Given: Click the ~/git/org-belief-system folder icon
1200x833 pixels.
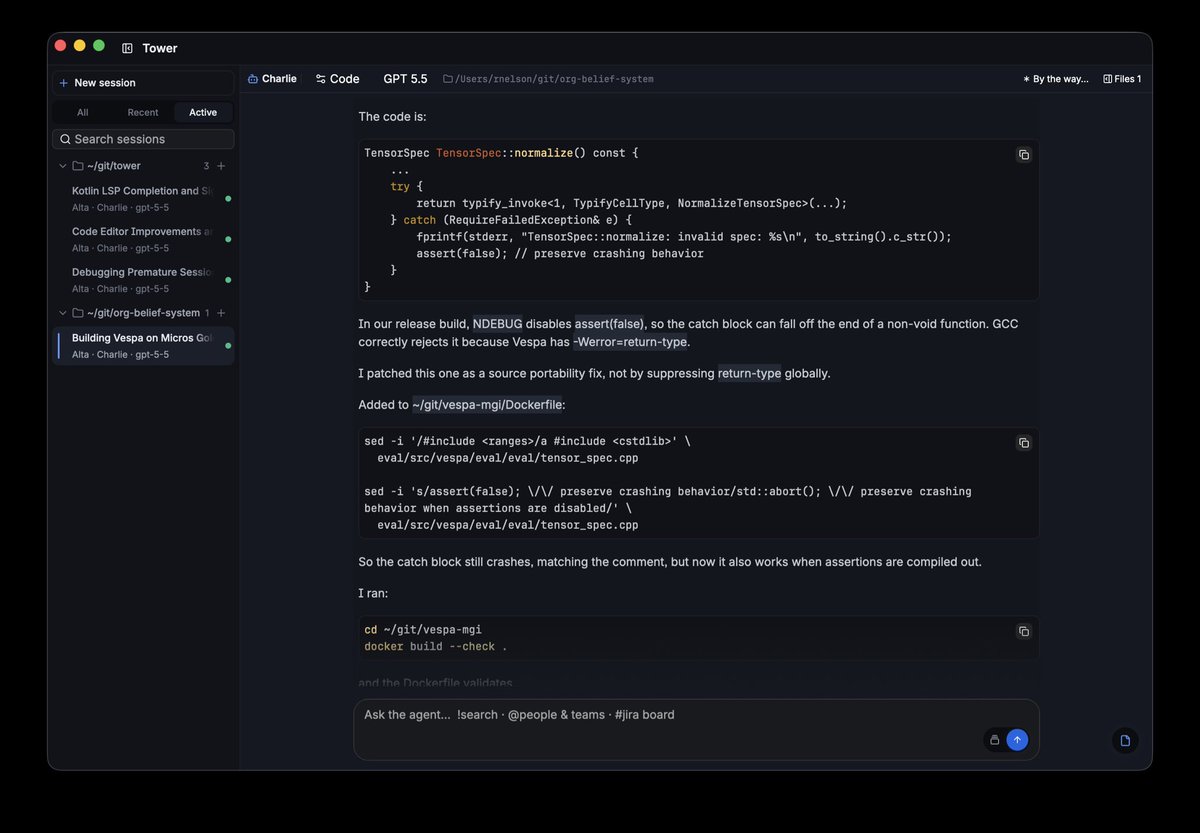Looking at the screenshot, I should point(77,313).
